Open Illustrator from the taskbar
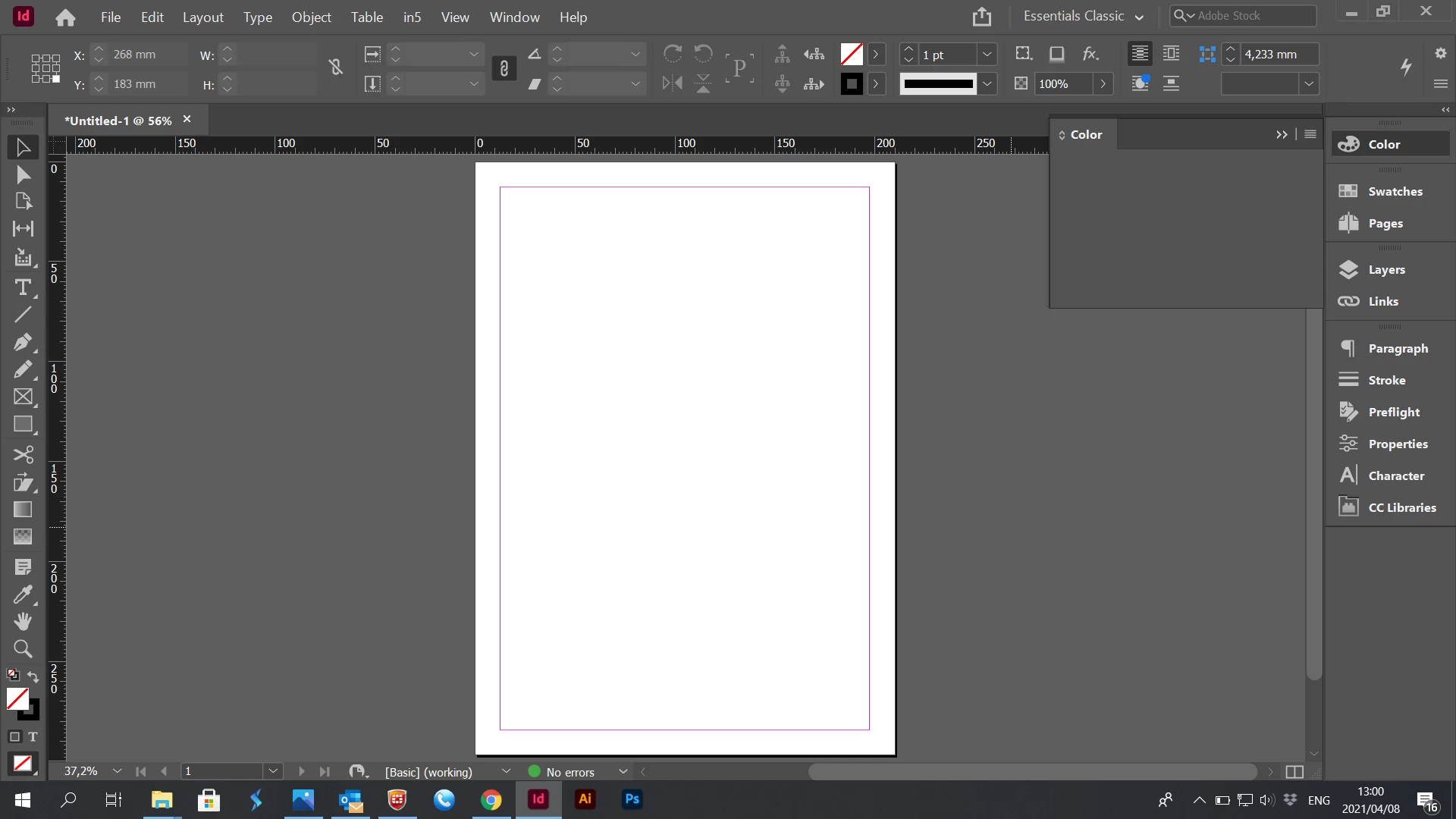This screenshot has height=819, width=1456. [585, 799]
